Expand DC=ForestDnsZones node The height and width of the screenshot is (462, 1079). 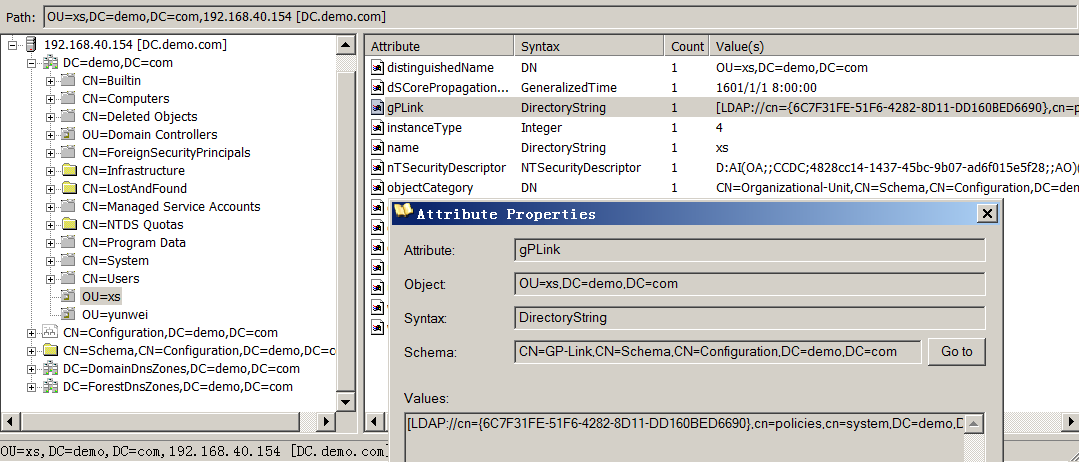coord(31,386)
